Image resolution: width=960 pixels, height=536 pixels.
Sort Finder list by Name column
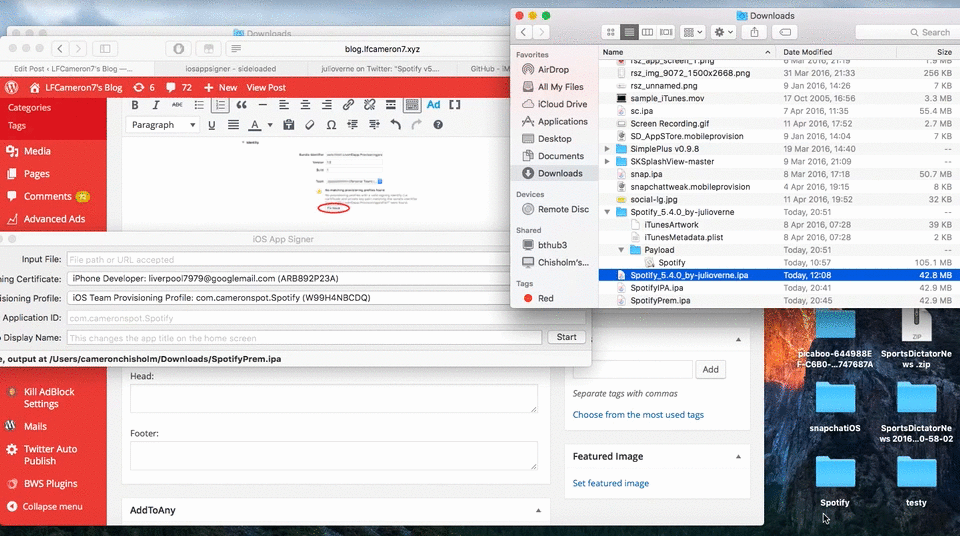pyautogui.click(x=686, y=52)
